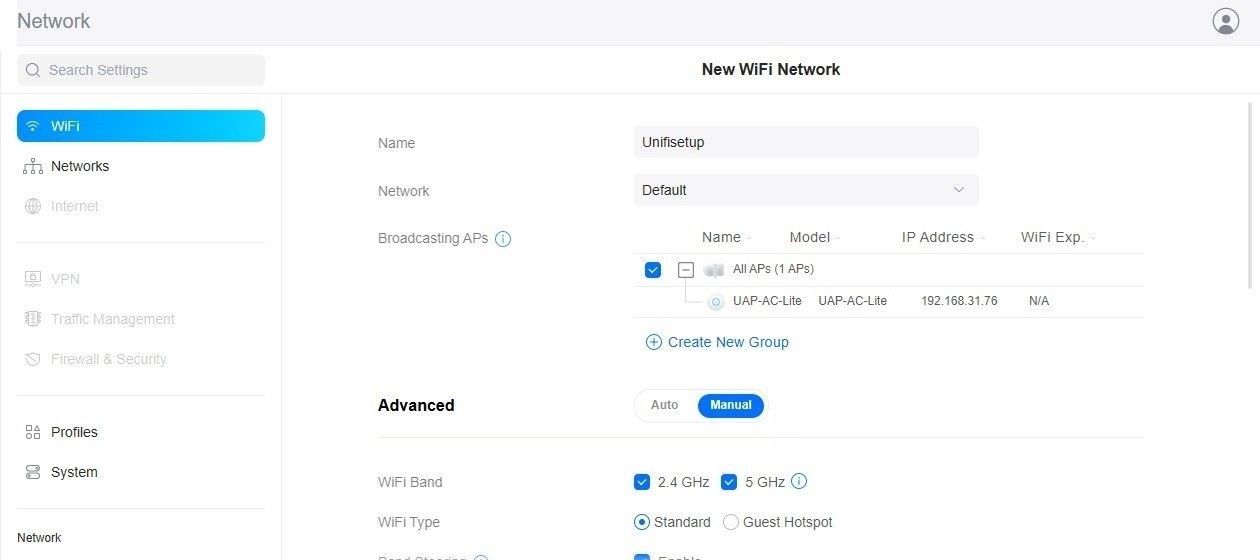
Task: Click the UAP-AC-Lite device icon
Action: tap(715, 302)
